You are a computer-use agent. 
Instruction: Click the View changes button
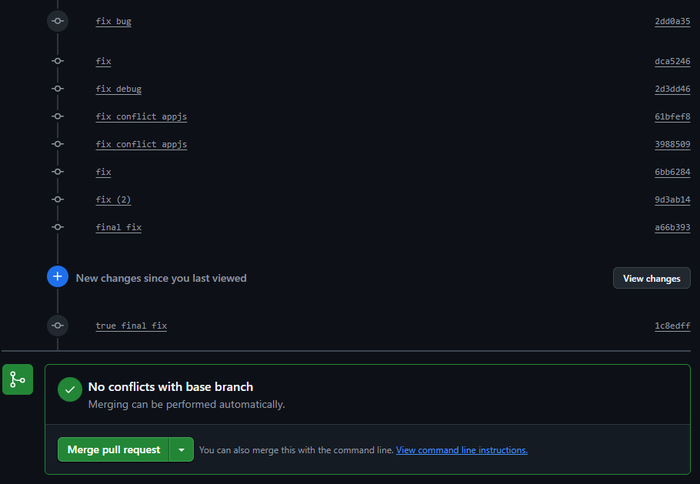tap(651, 278)
